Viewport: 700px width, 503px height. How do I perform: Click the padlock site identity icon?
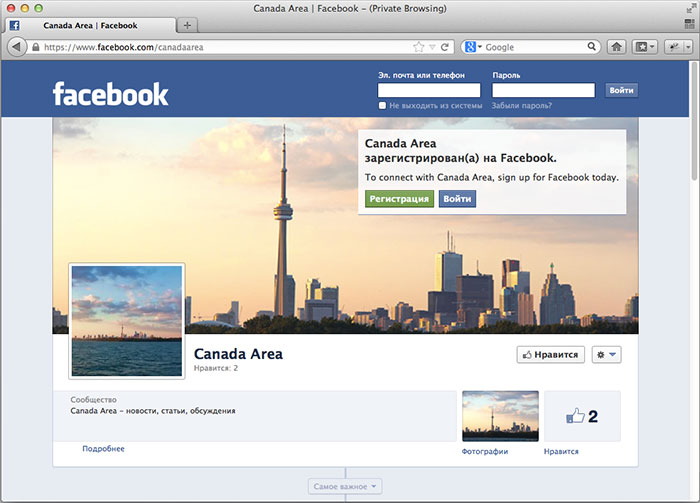36,47
